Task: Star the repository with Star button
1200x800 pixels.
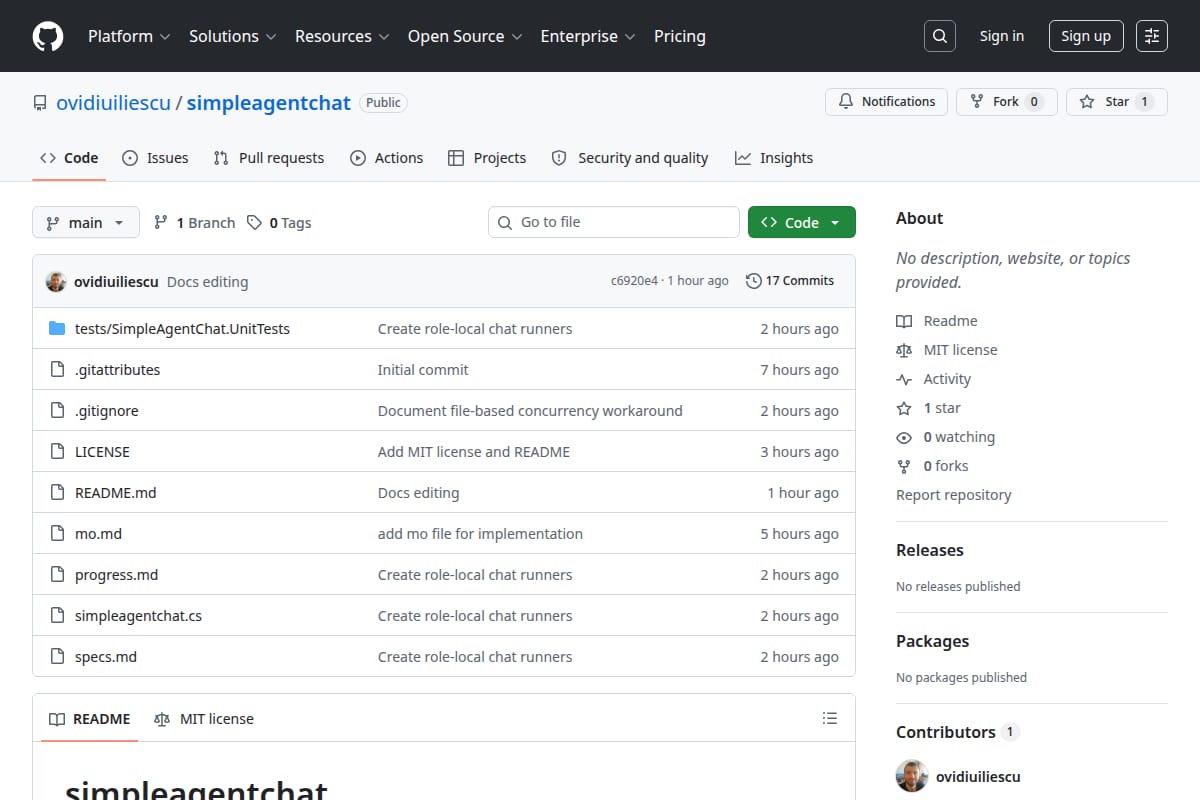Action: point(1117,102)
